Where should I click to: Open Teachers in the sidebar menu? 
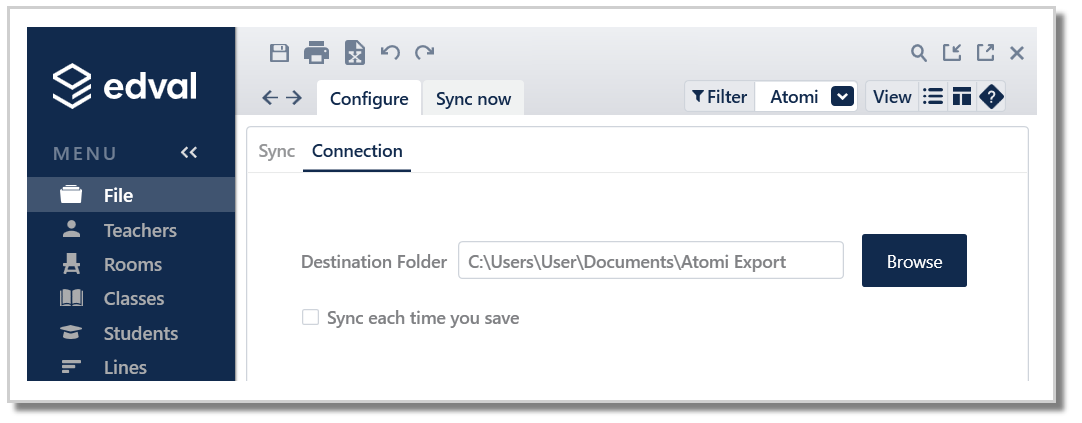[139, 230]
